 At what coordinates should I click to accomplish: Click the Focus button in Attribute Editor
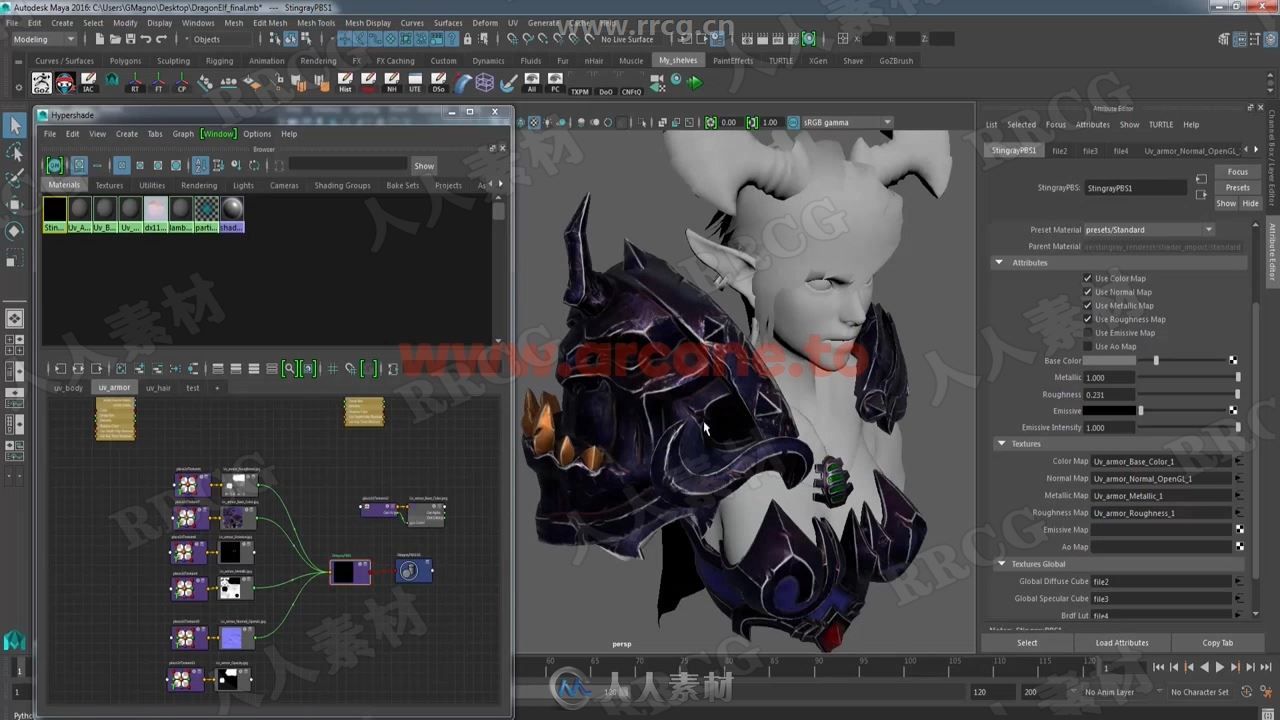(1238, 172)
